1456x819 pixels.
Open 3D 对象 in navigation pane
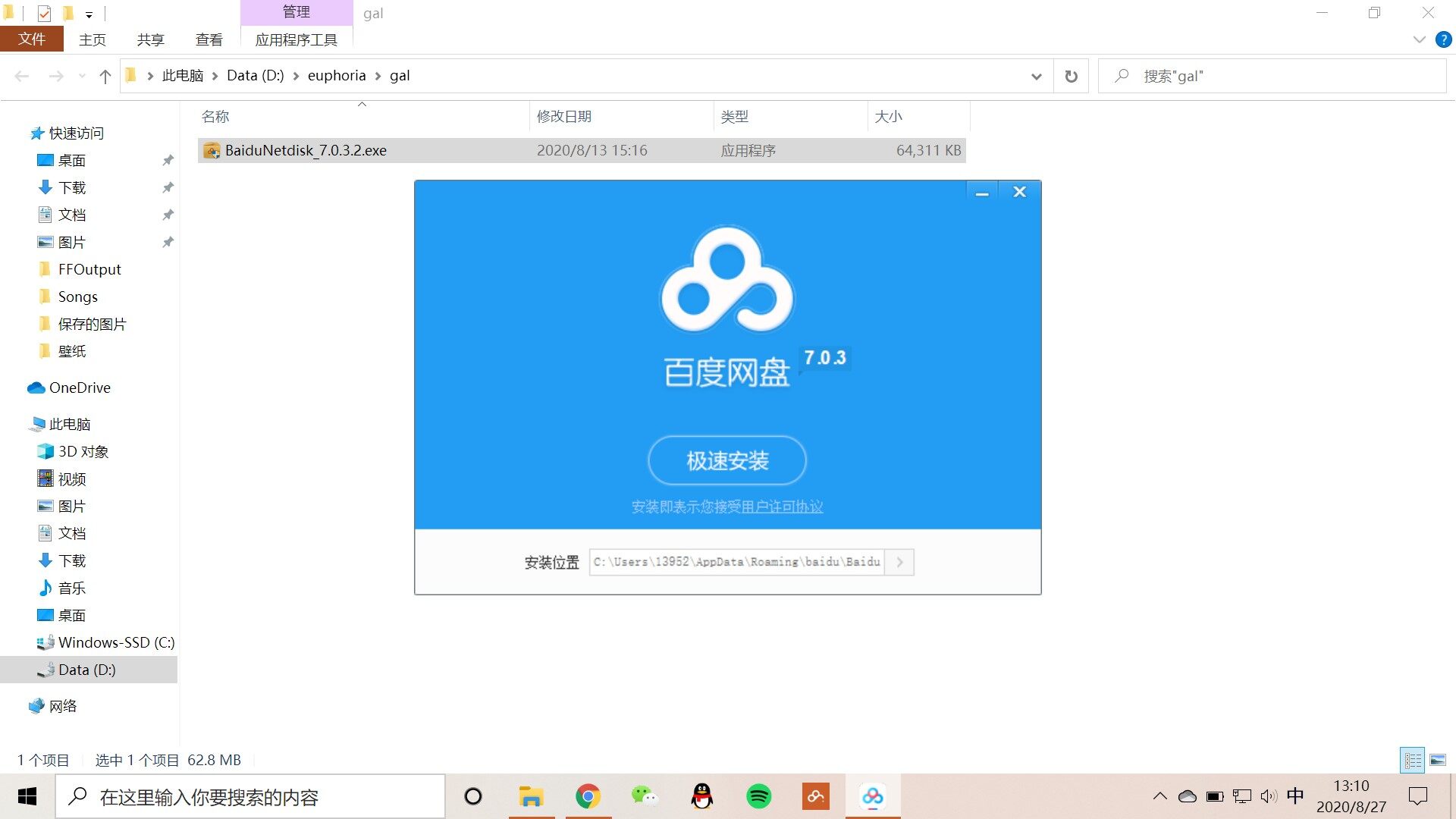coord(83,451)
